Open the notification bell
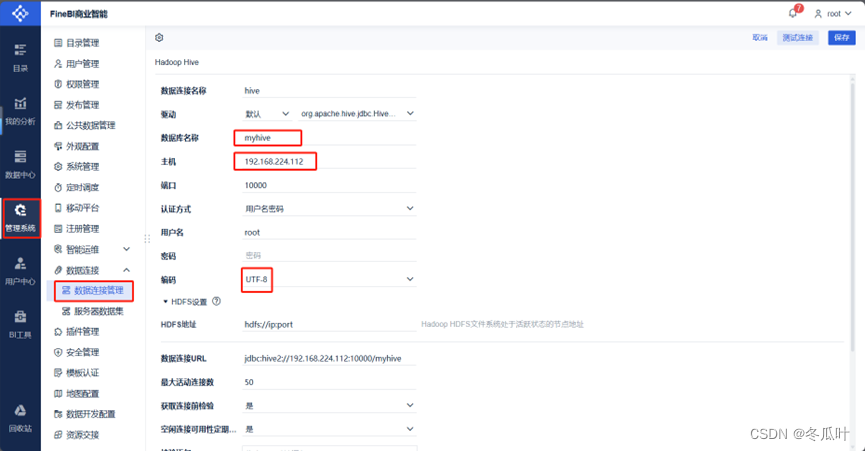Screen dimensions: 865x451 (x=793, y=13)
